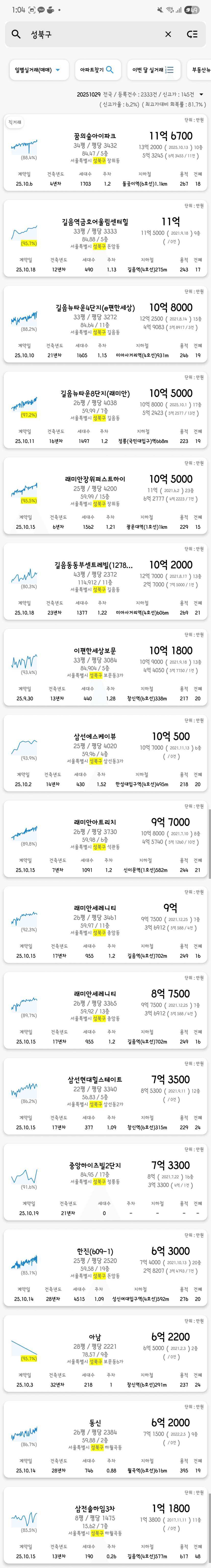Clear the 성북구 search text

168,35
